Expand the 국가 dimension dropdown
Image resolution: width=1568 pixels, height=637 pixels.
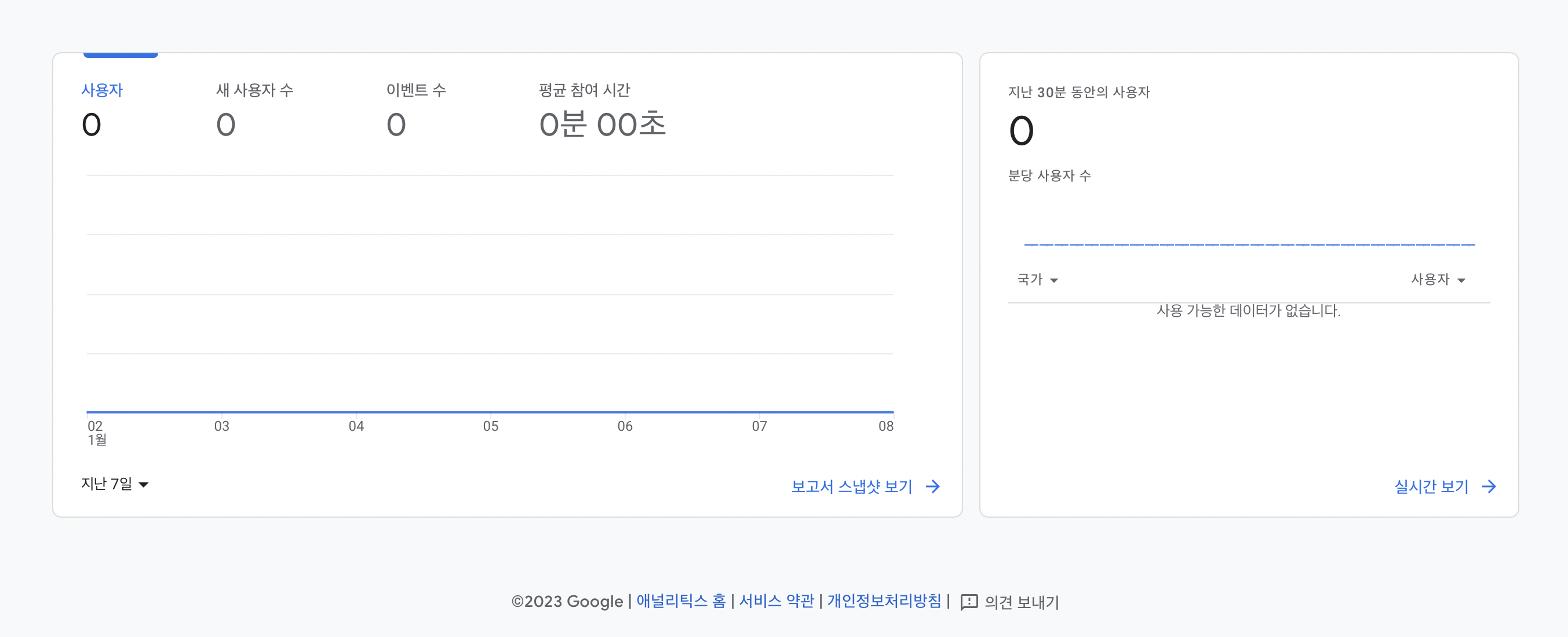[x=1030, y=279]
